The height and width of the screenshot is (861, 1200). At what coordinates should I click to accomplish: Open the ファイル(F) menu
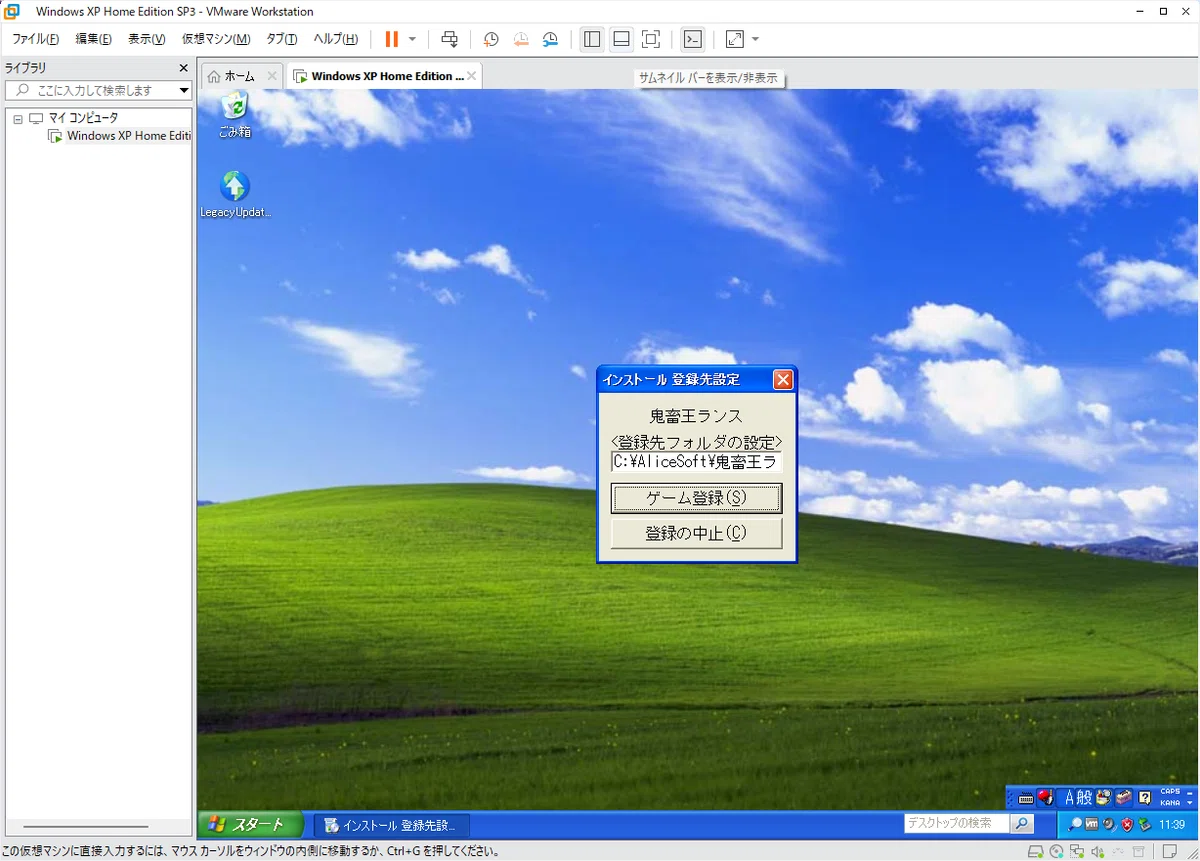tap(35, 39)
